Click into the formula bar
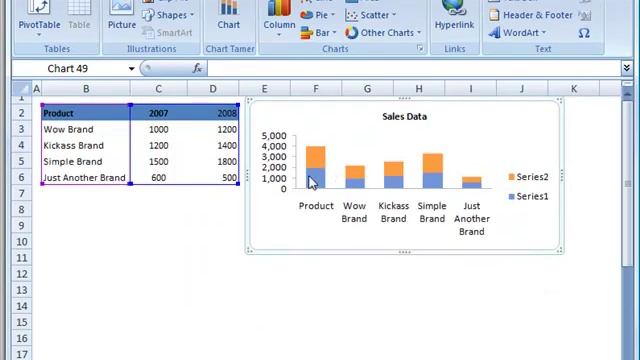This screenshot has height=360, width=640. coord(414,69)
